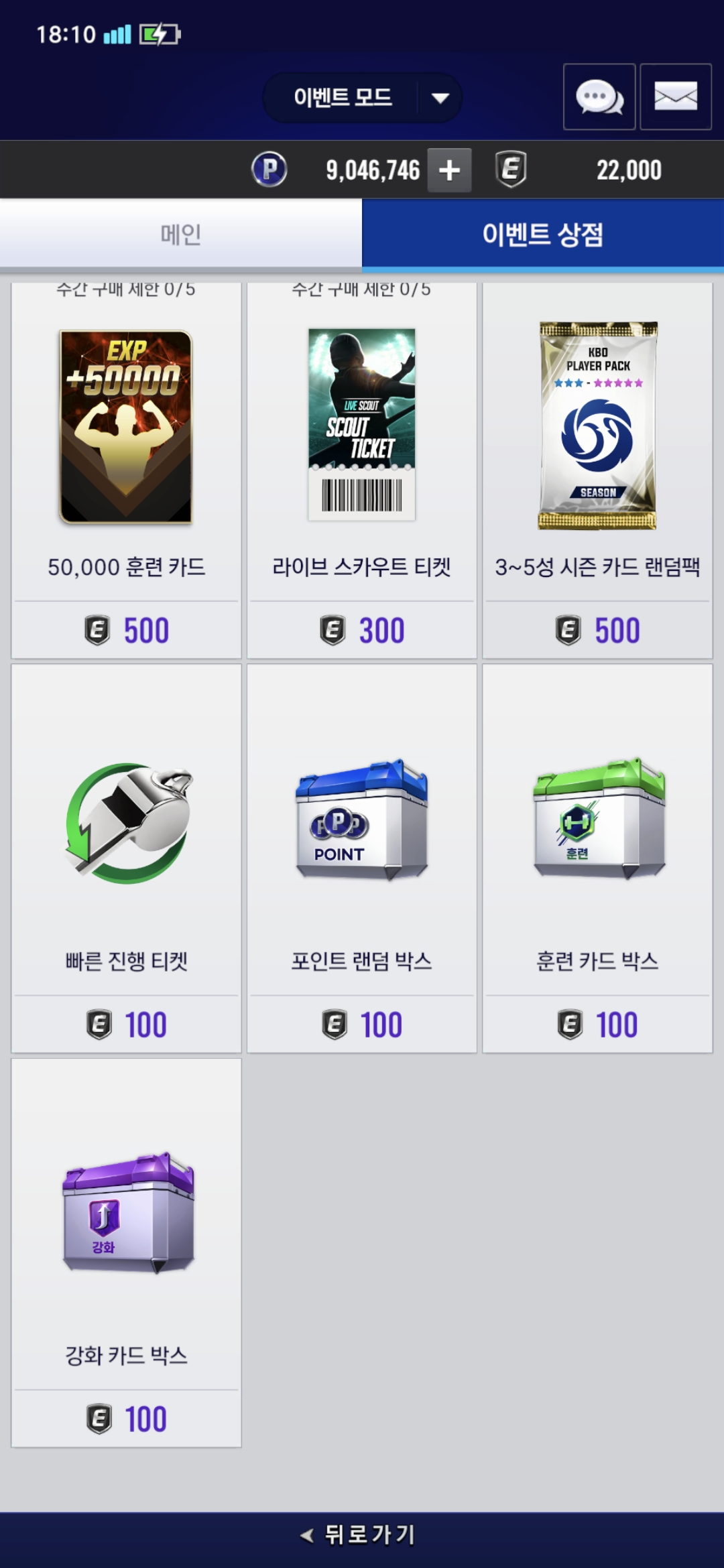This screenshot has width=724, height=1568.
Task: Open the mail envelope icon
Action: tap(675, 96)
